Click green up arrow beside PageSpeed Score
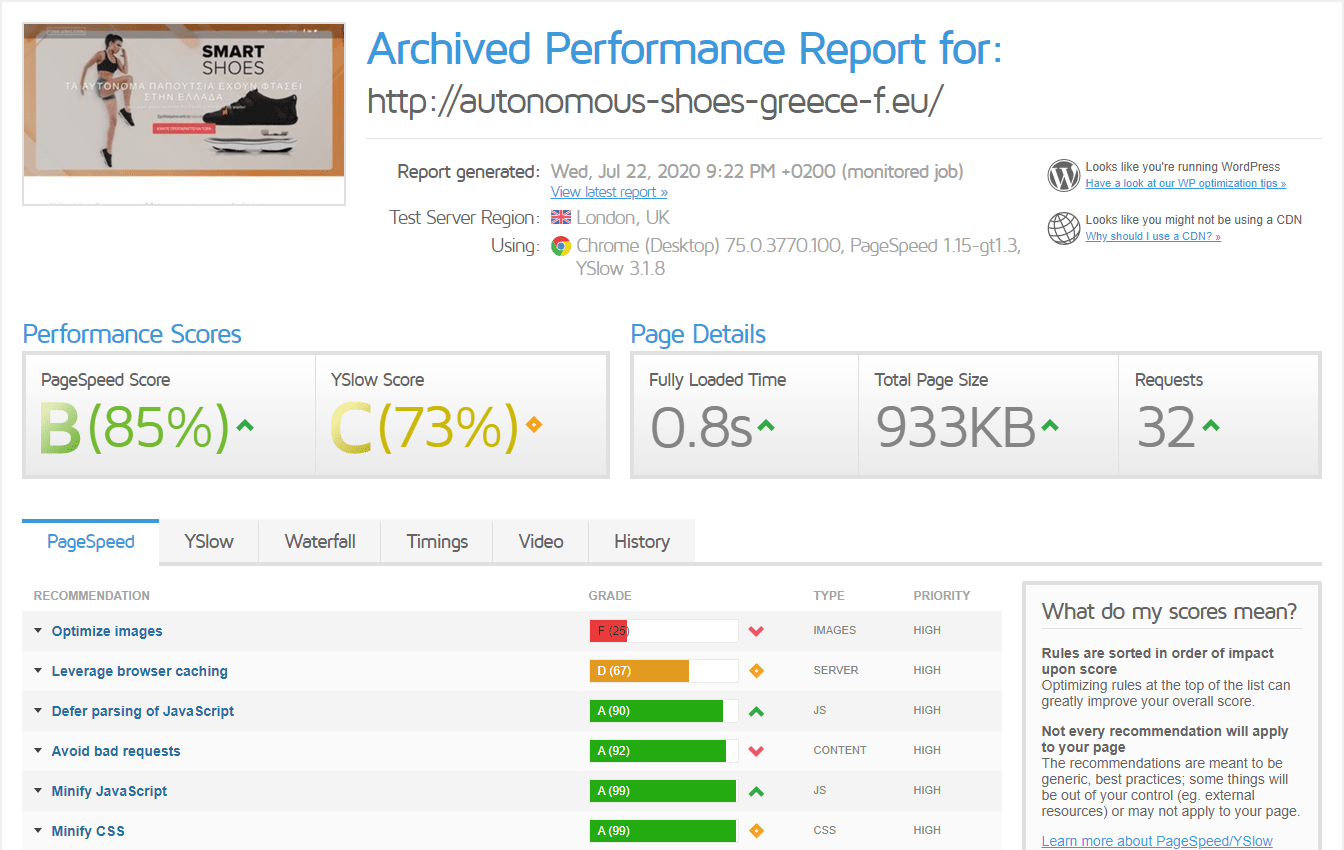The image size is (1344, 850). pyautogui.click(x=245, y=425)
